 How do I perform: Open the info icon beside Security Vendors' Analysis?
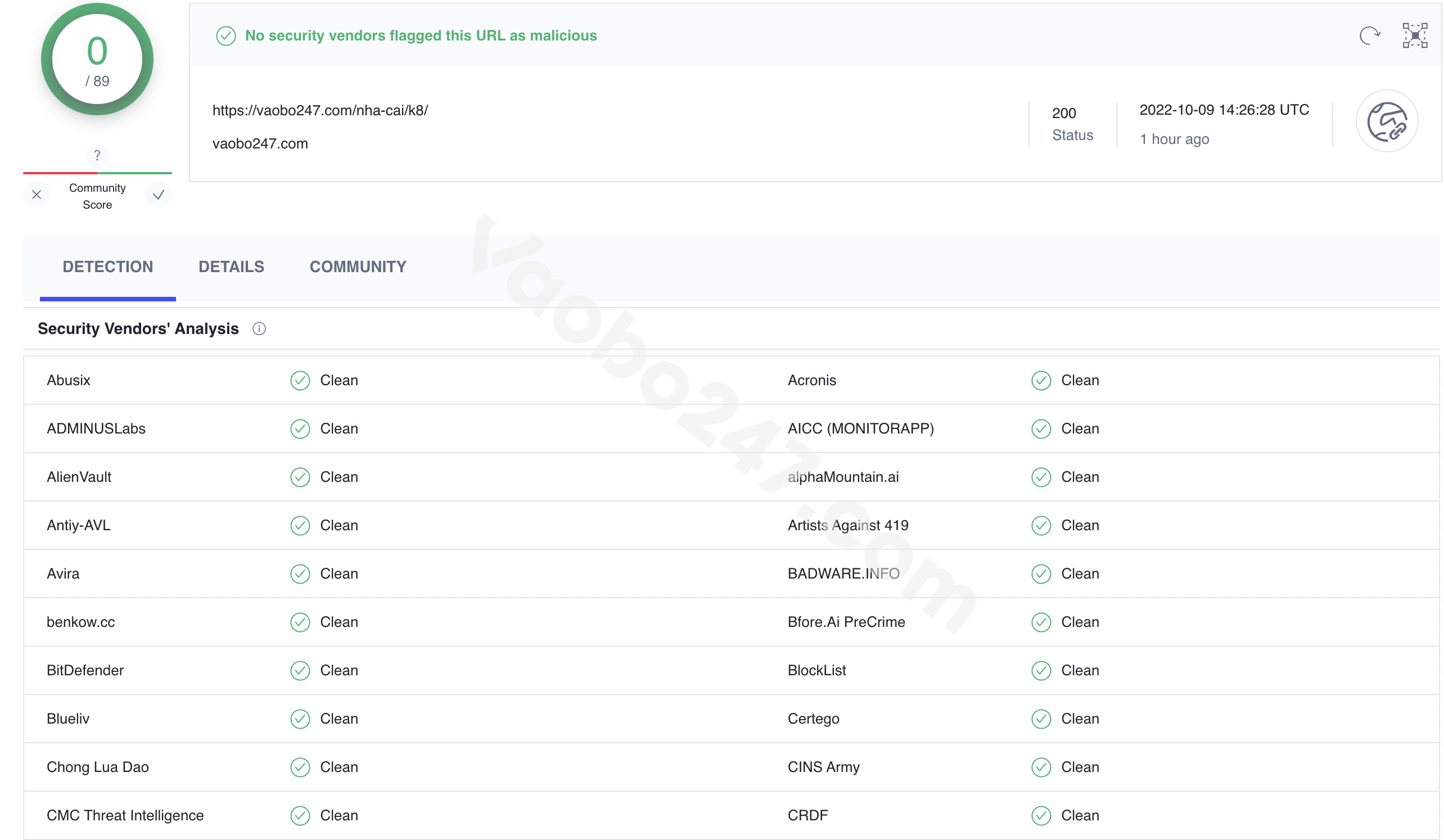[259, 329]
